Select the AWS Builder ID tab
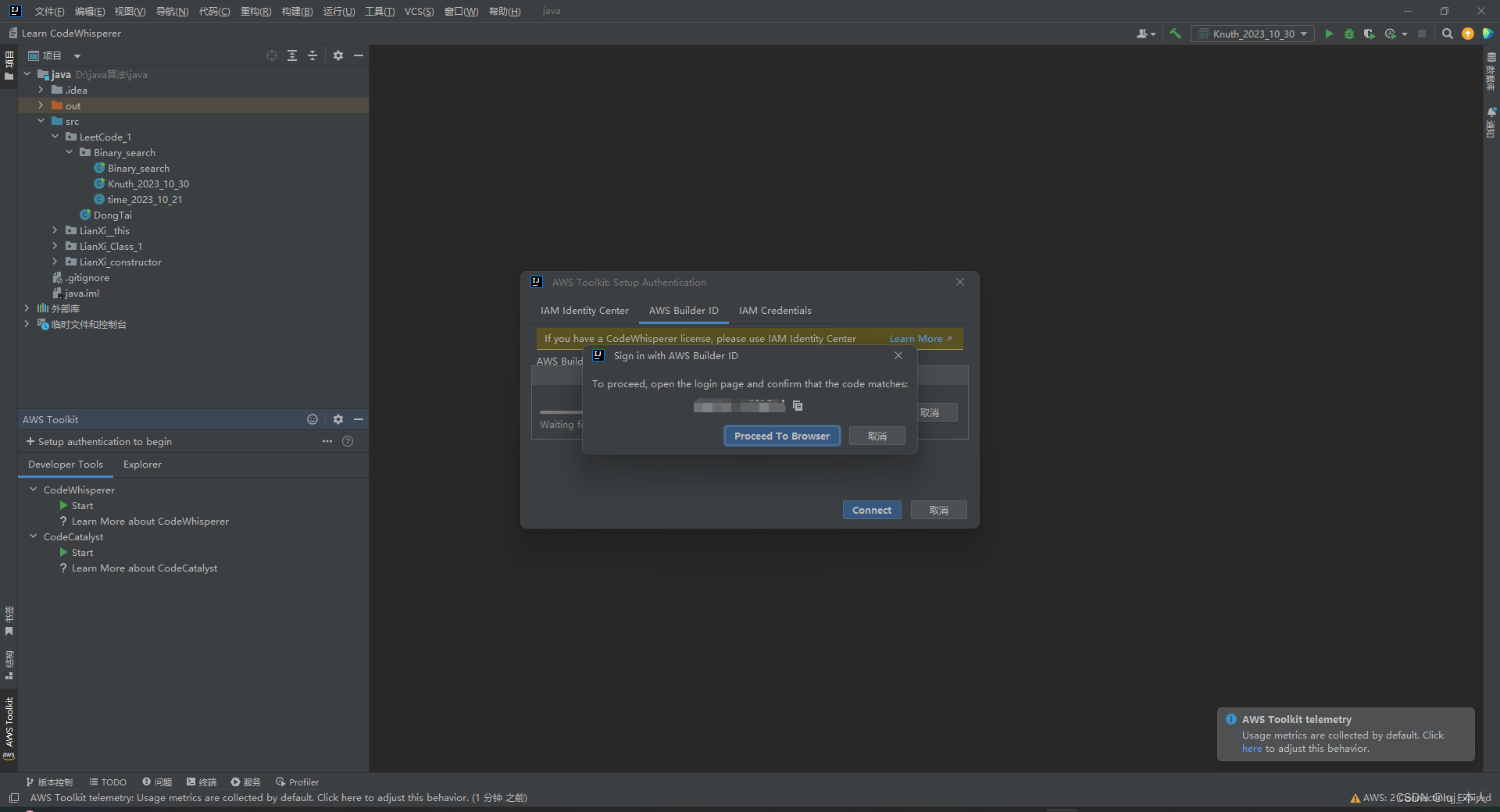1500x812 pixels. pyautogui.click(x=684, y=311)
